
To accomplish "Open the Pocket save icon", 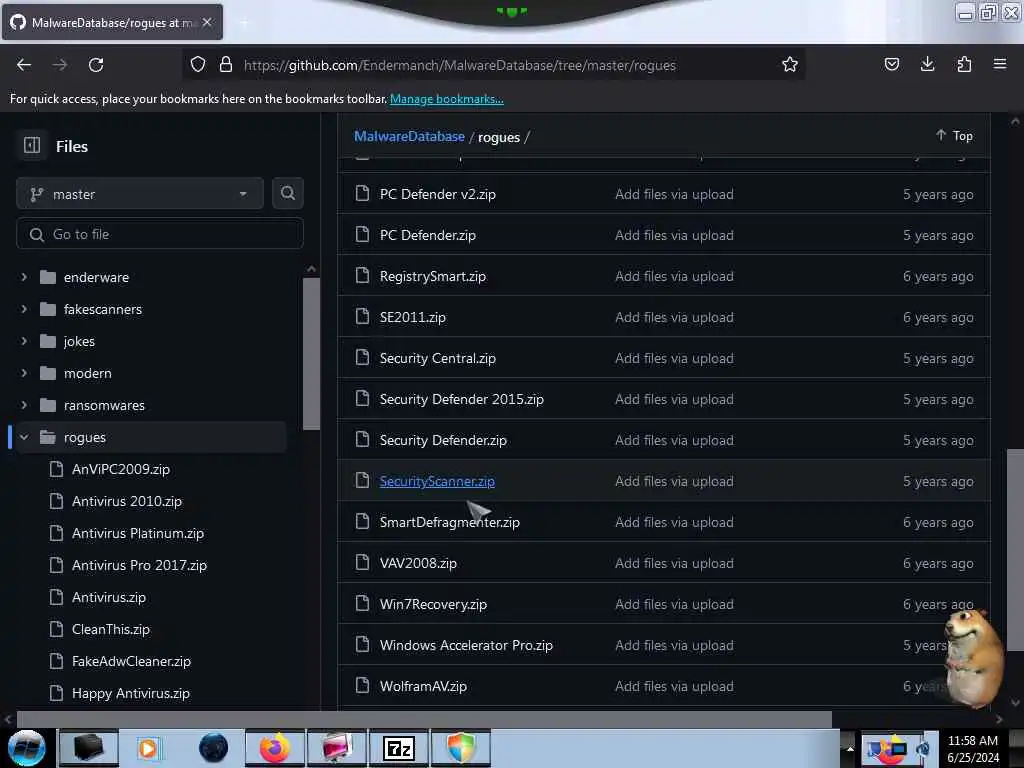I will click(x=891, y=64).
